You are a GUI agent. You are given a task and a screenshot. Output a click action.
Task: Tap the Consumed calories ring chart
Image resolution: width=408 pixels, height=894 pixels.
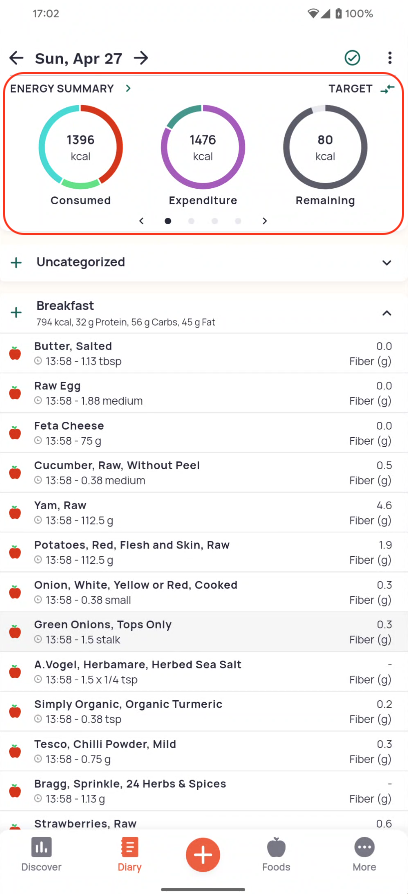coord(80,147)
